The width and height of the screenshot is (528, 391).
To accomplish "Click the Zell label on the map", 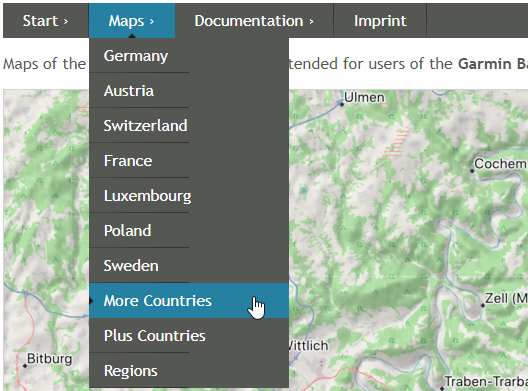I will click(506, 298).
